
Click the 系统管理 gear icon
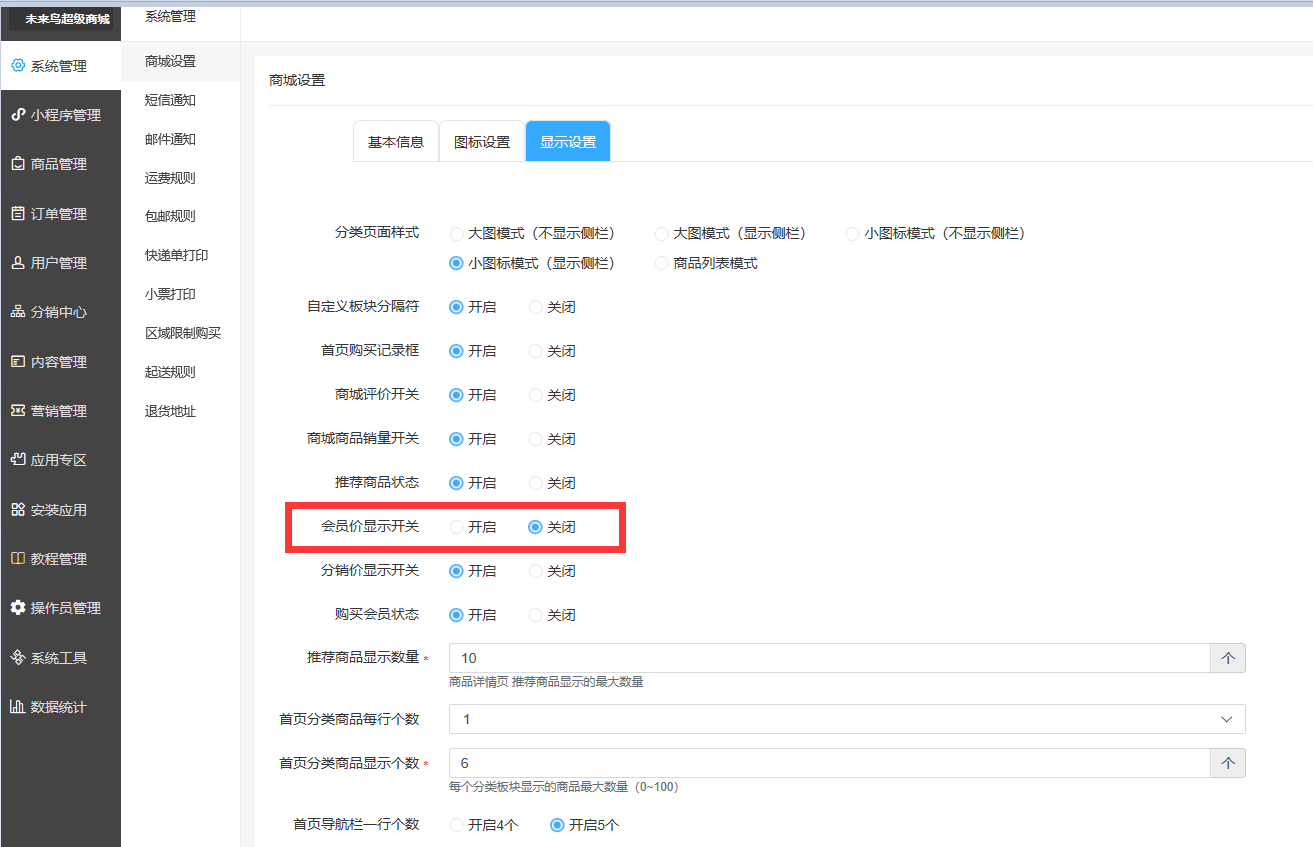point(17,66)
